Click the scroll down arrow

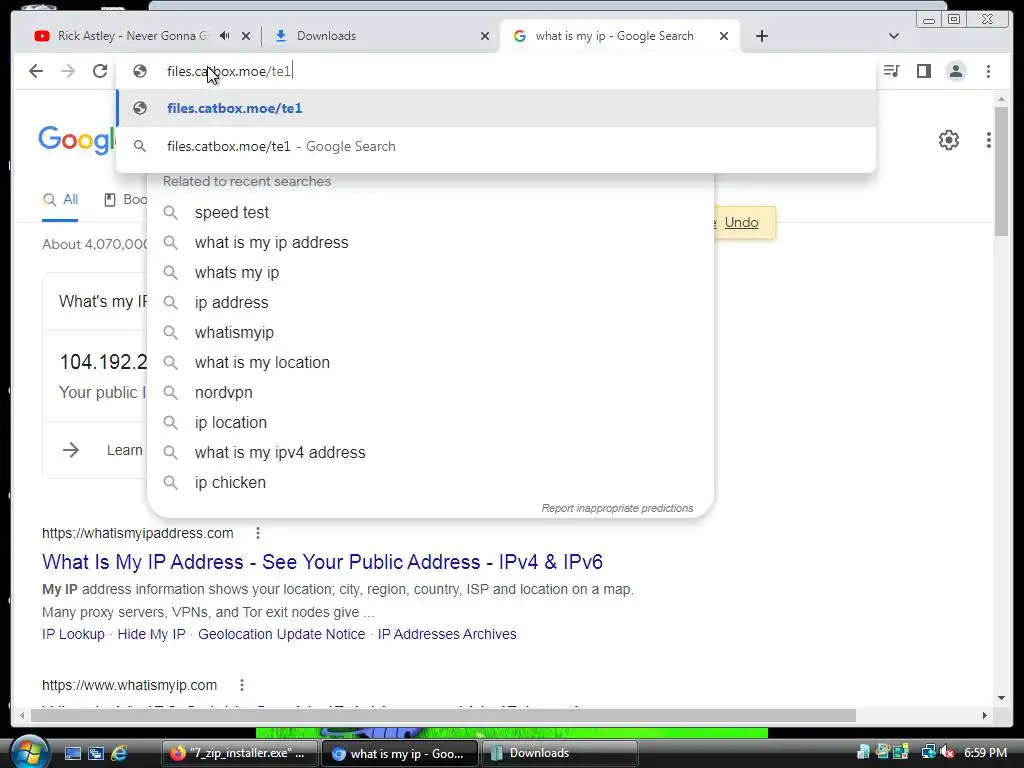coord(1001,698)
